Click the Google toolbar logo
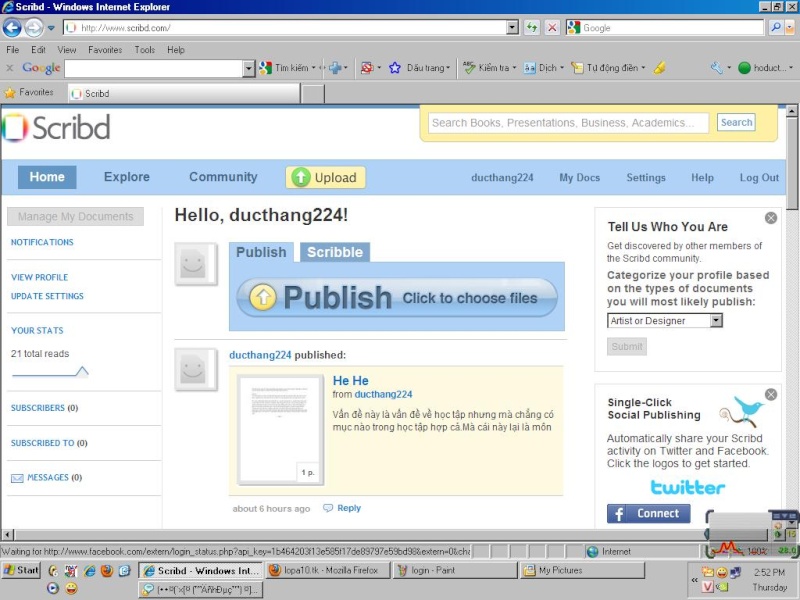This screenshot has width=800, height=600. click(x=41, y=68)
